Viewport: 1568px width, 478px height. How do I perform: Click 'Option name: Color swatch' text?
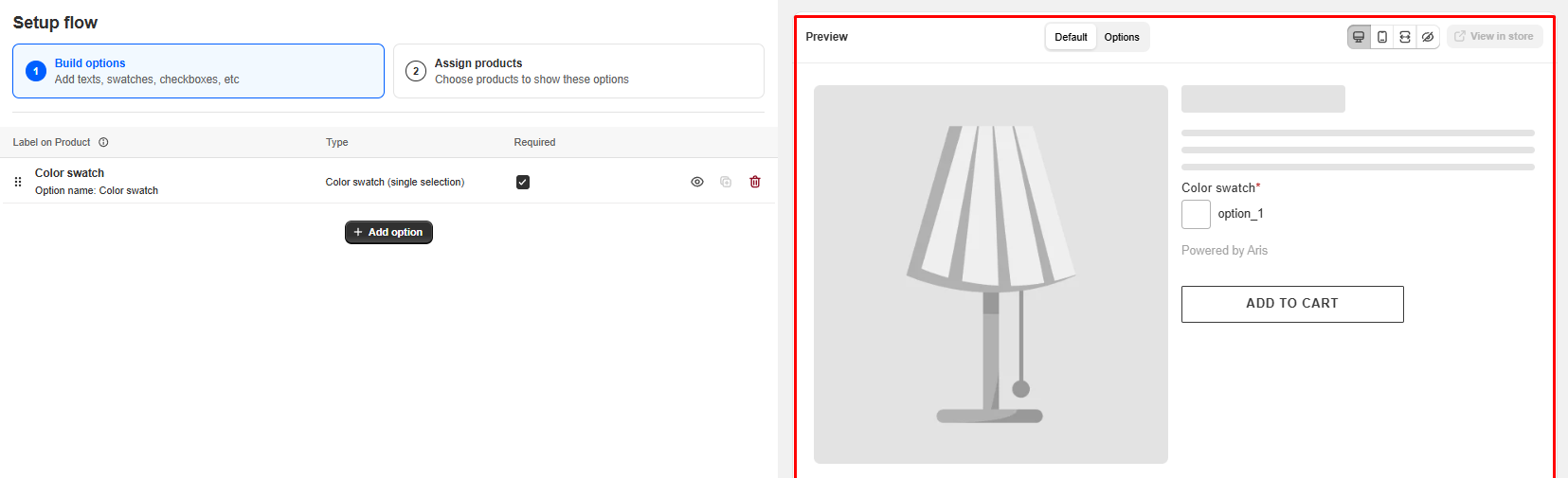97,190
